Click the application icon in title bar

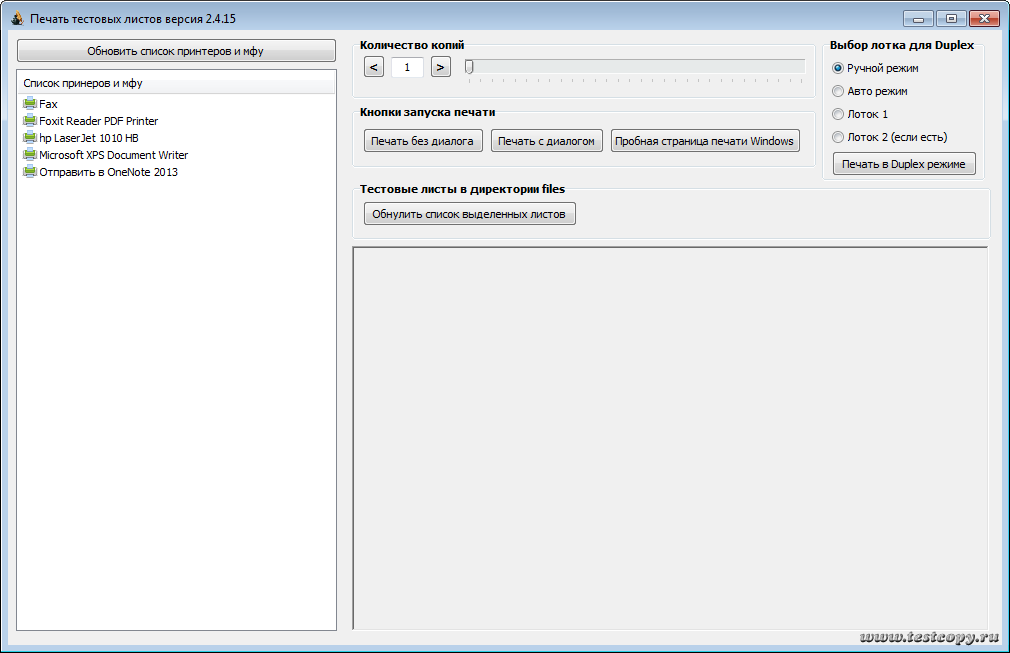point(16,18)
